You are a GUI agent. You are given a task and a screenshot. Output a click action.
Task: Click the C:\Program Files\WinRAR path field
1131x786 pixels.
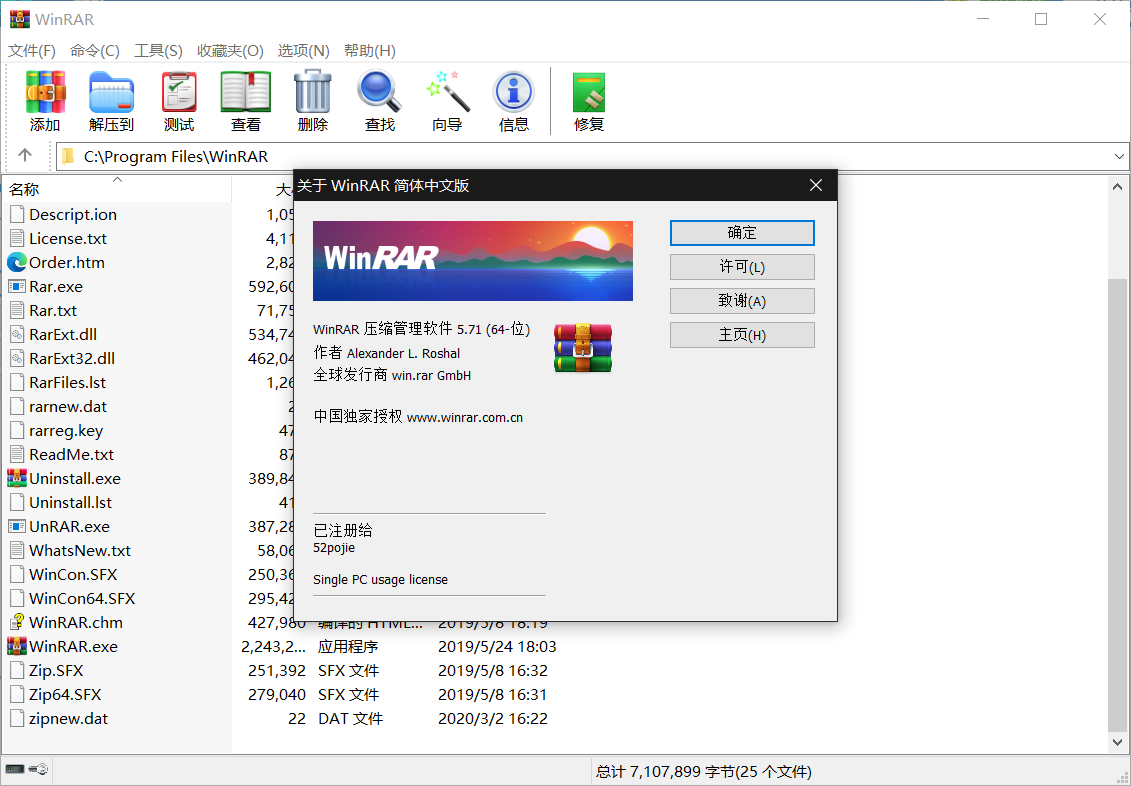coord(591,156)
